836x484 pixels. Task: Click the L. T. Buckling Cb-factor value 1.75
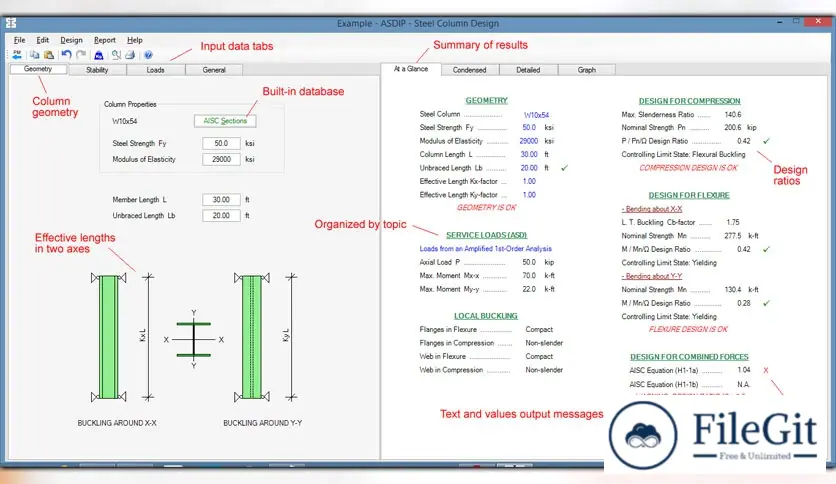click(x=733, y=222)
